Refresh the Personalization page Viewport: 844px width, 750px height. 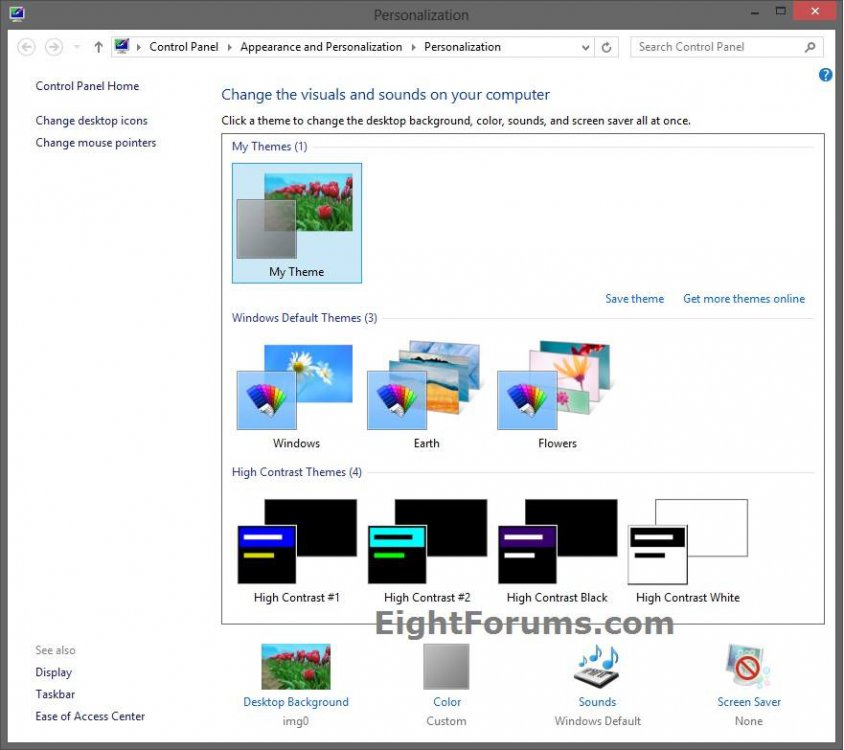(x=607, y=46)
